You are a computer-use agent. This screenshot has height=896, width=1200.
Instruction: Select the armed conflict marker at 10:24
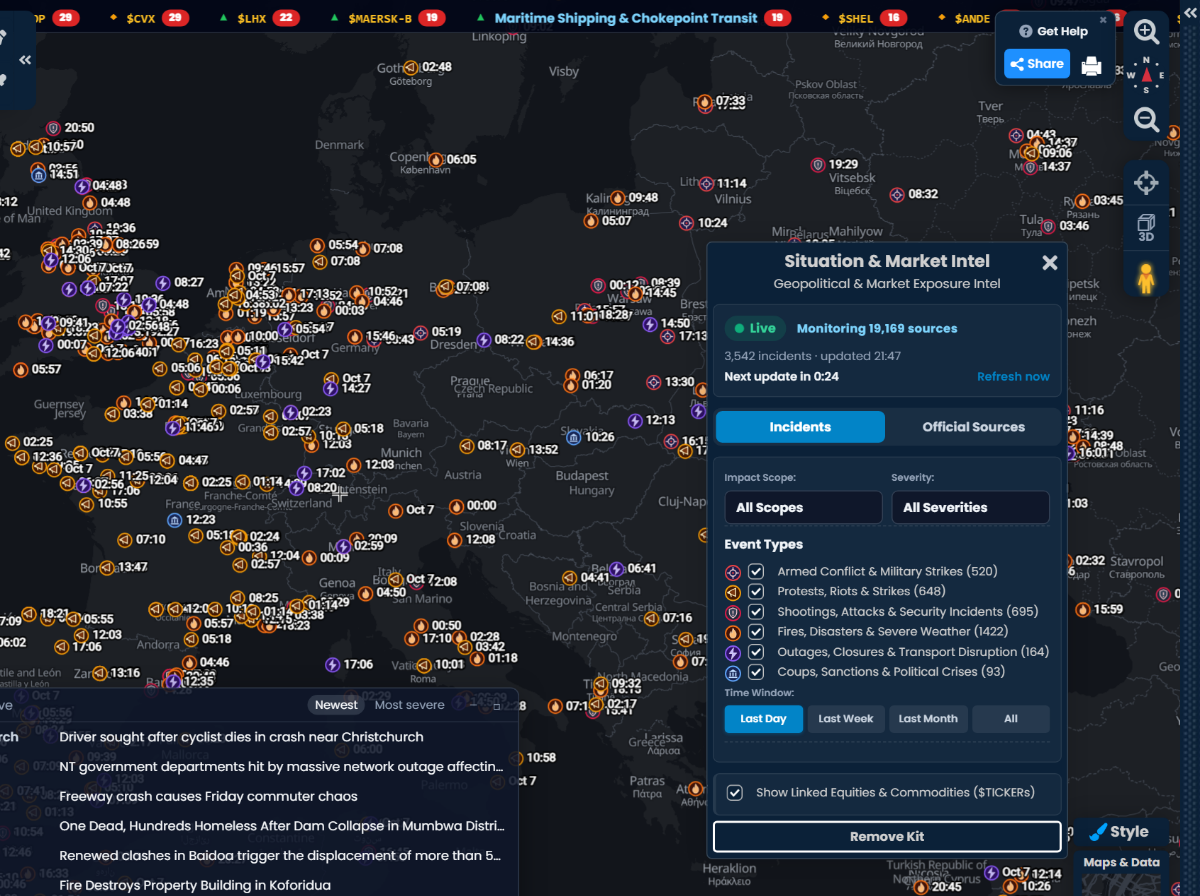coord(687,223)
